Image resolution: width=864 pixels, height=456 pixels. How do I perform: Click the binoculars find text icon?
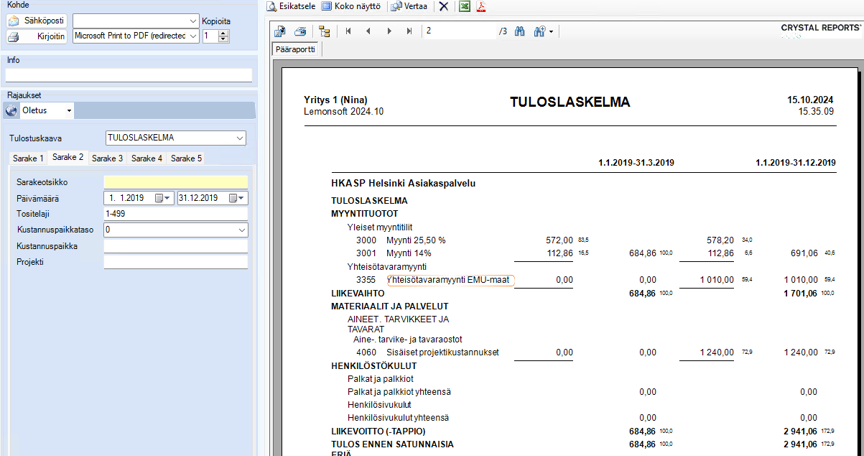coord(520,31)
